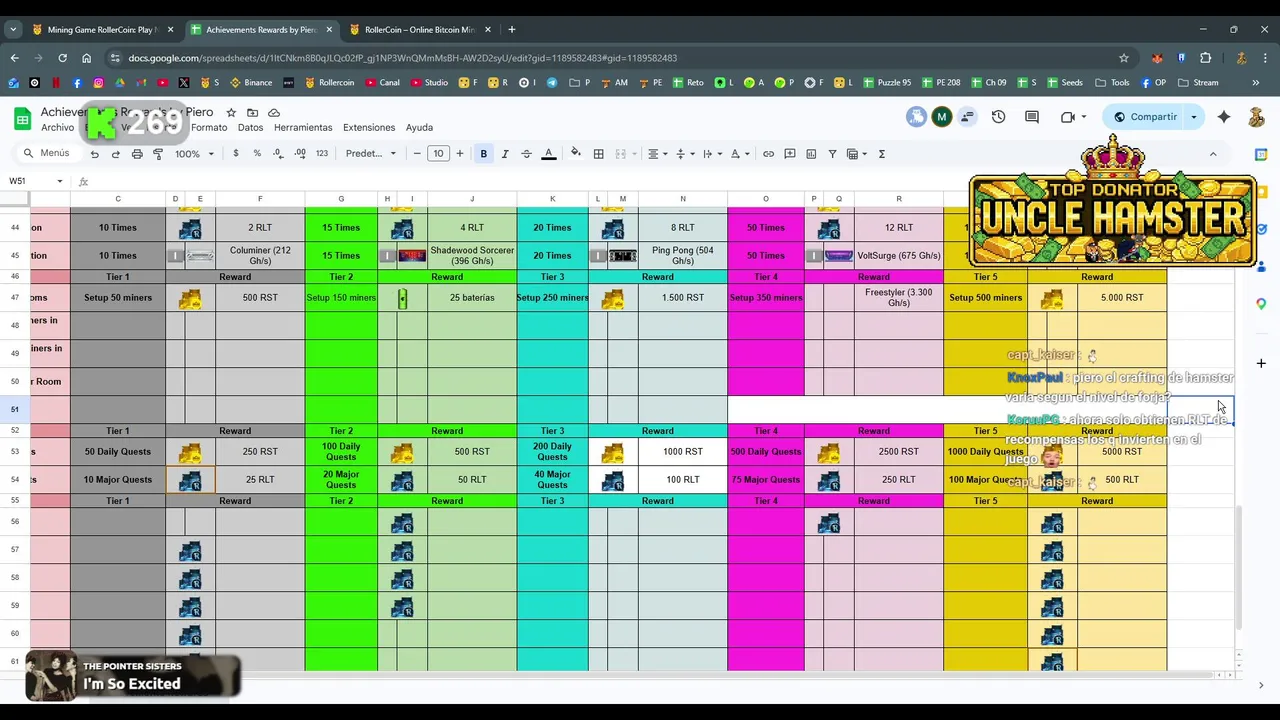Decrease font size with minus button
Image resolution: width=1280 pixels, height=720 pixels.
coord(417,154)
